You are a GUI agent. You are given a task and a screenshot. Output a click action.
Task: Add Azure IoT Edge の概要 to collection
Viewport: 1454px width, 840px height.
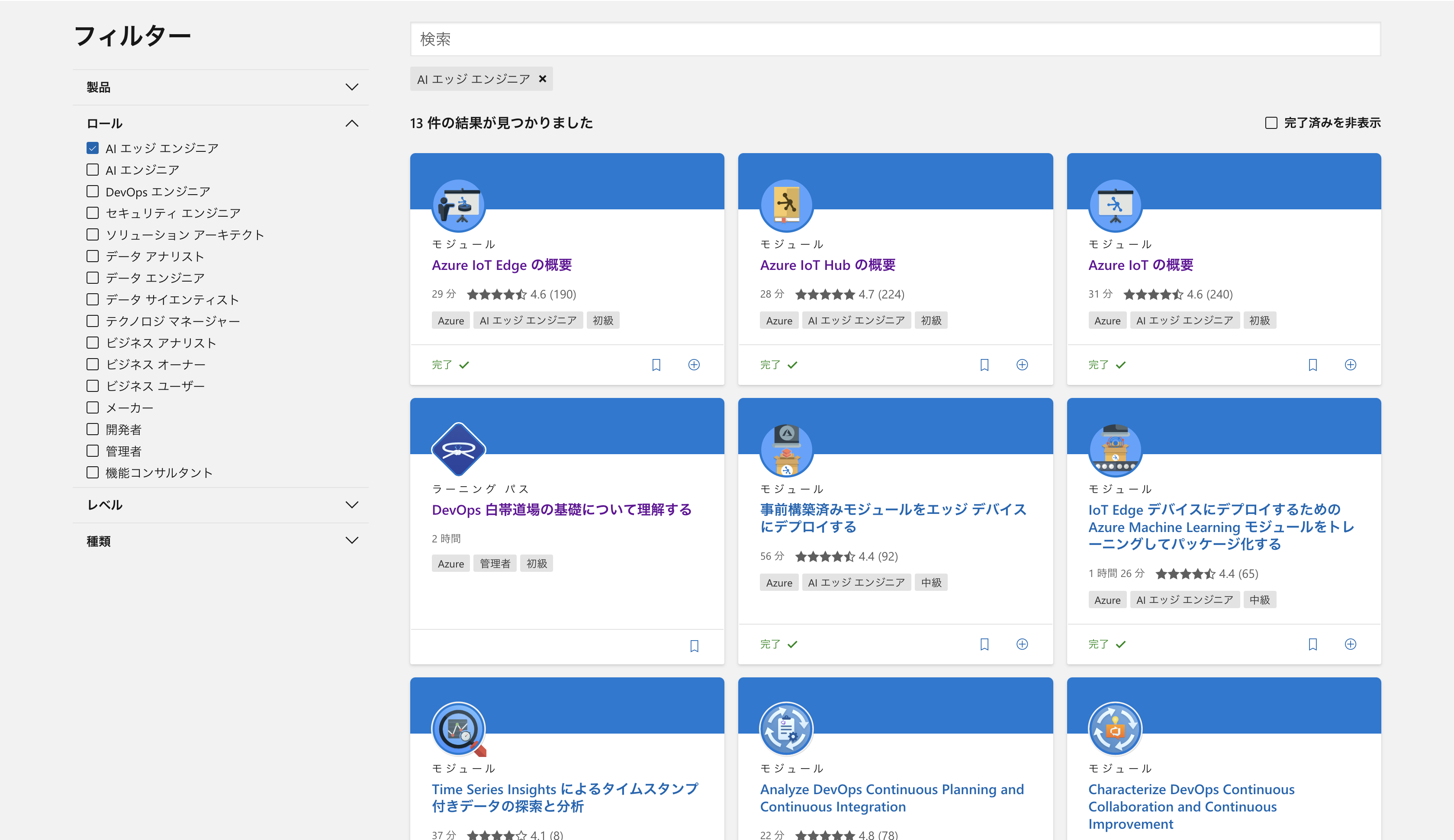pyautogui.click(x=694, y=365)
